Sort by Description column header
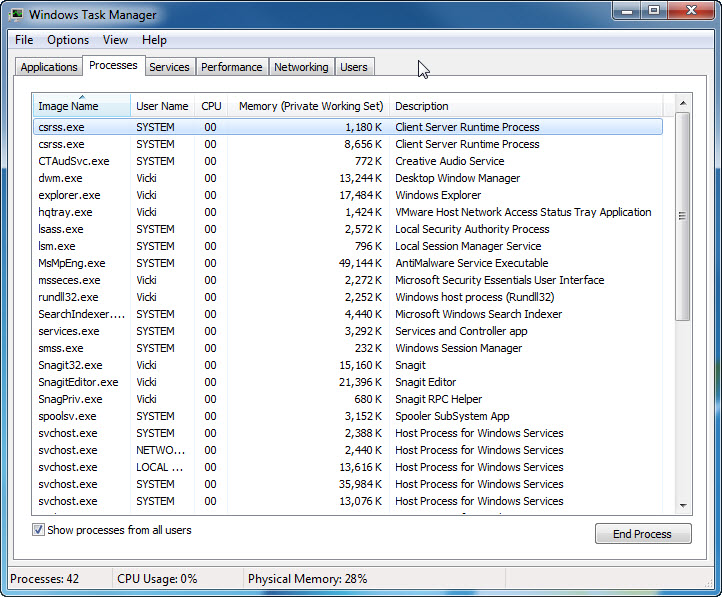Image resolution: width=722 pixels, height=597 pixels. coord(526,106)
